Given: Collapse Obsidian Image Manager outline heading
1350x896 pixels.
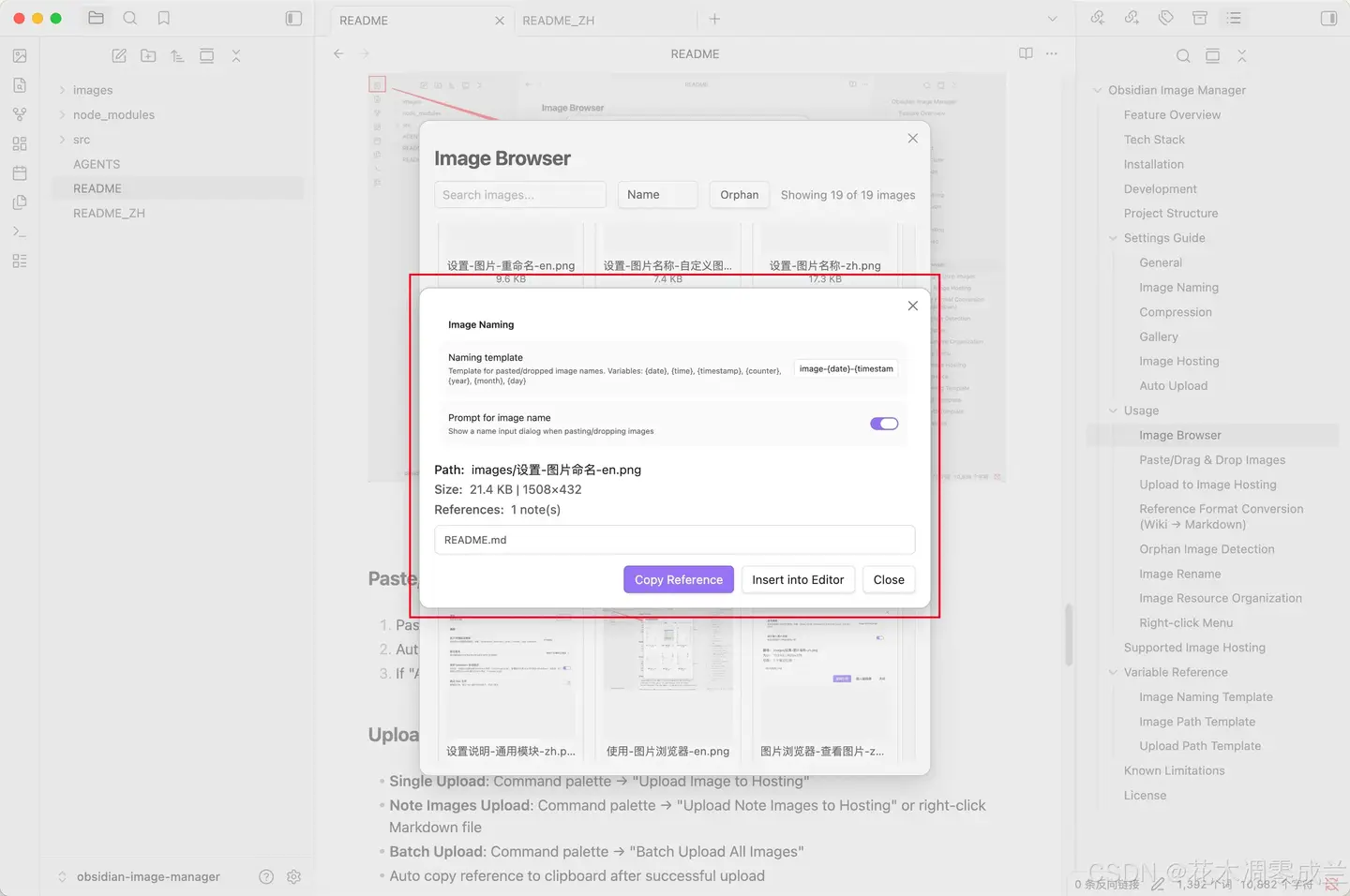Looking at the screenshot, I should [1098, 90].
